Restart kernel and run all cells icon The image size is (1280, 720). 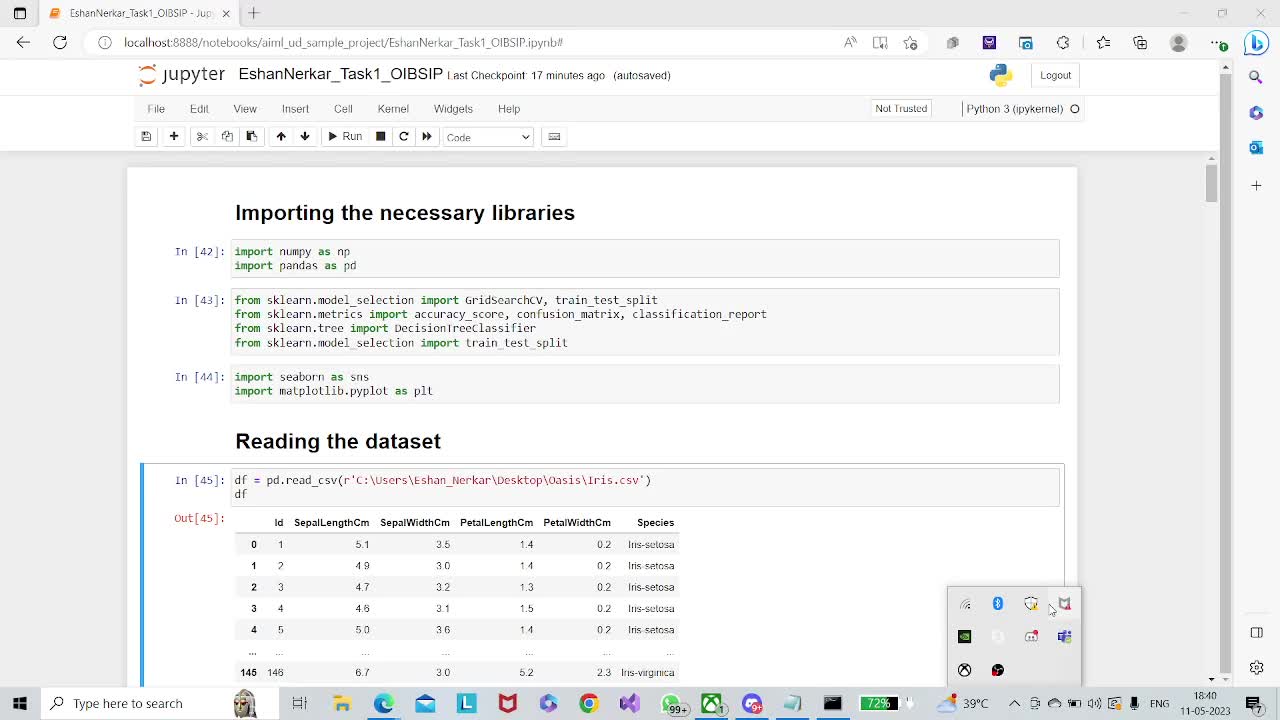click(427, 137)
